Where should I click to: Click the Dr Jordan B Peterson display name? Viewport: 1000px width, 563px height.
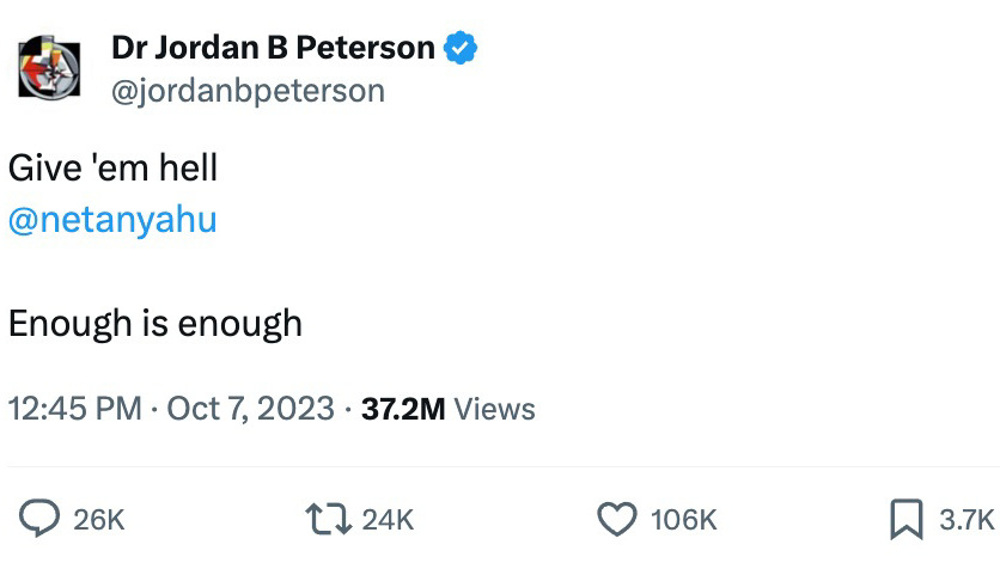click(x=273, y=47)
